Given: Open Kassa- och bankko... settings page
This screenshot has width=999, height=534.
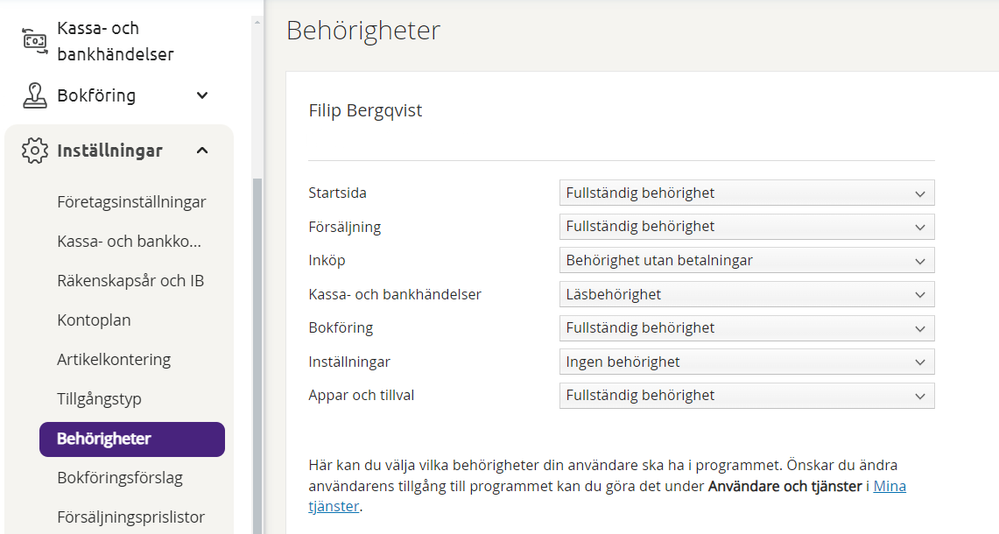Looking at the screenshot, I should click(x=129, y=242).
